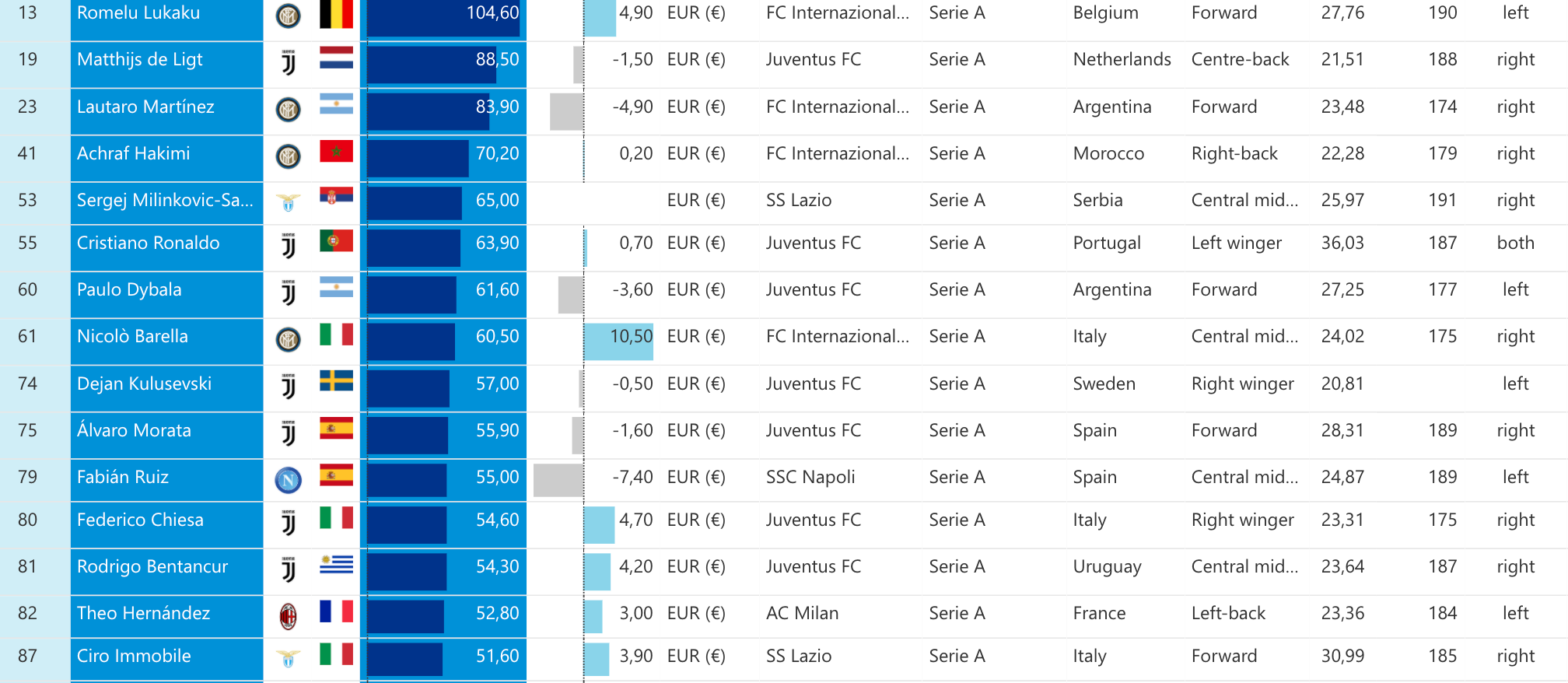Click the Morocco flag beside Achraf Hakimi
The image size is (1568, 683).
336,152
